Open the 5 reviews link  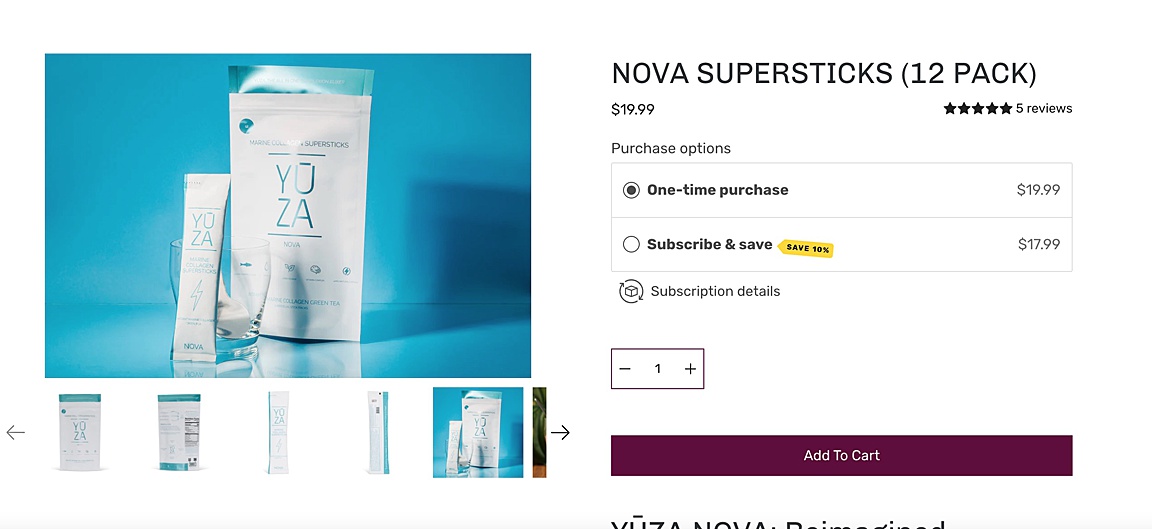pos(1044,109)
